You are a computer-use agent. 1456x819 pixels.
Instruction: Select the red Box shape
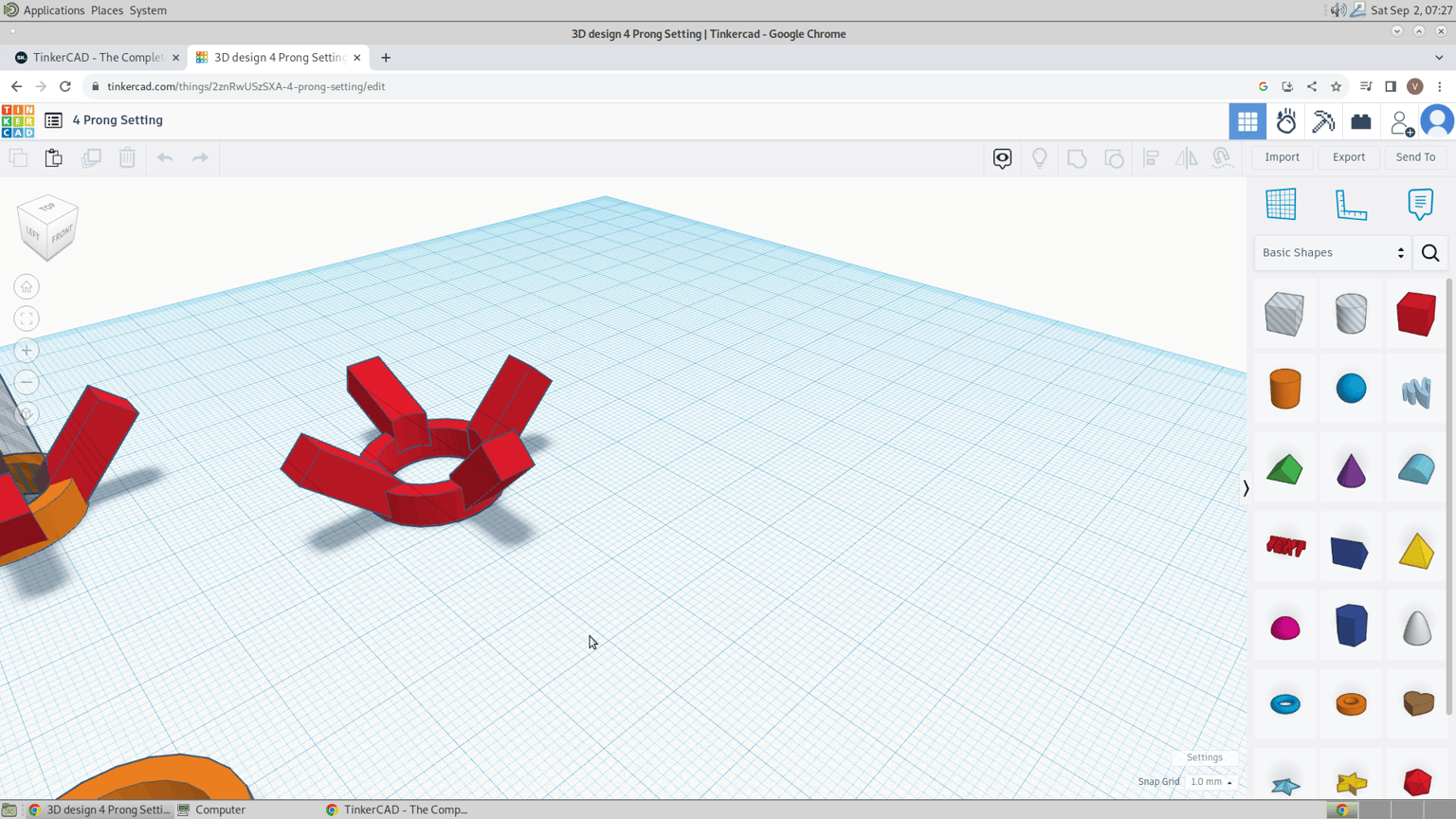(x=1416, y=314)
